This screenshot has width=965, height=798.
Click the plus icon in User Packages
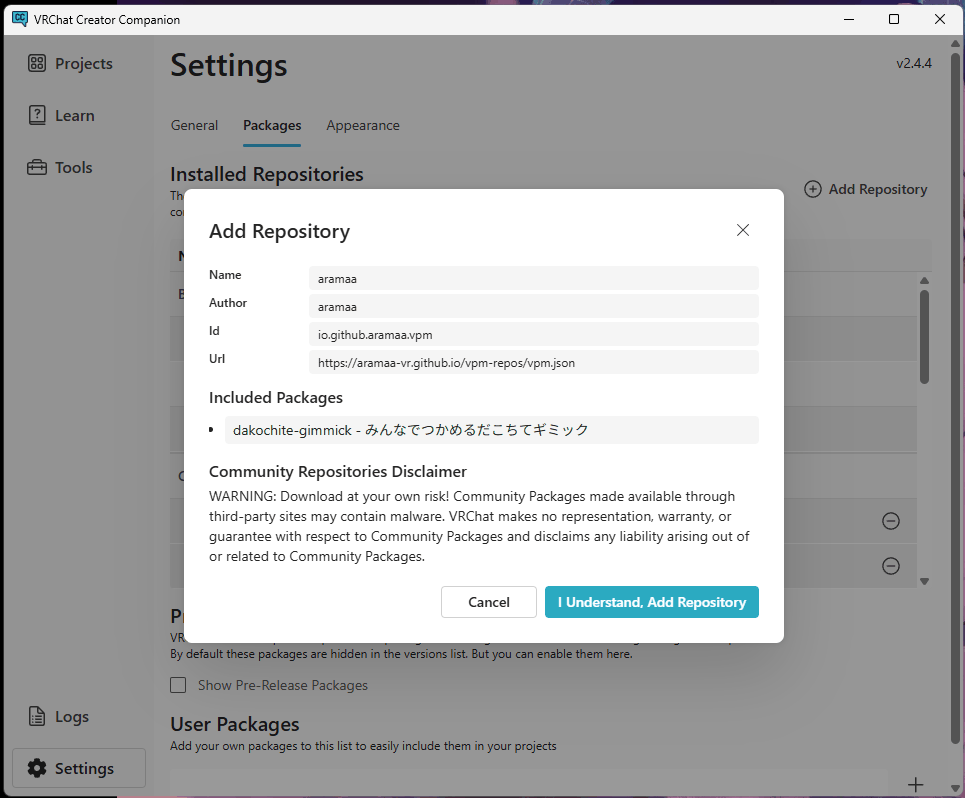pos(914,784)
